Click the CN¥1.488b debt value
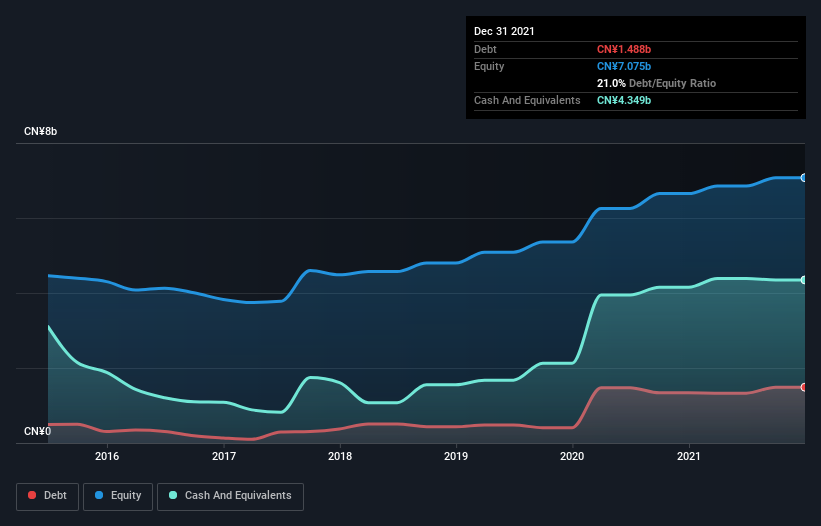The height and width of the screenshot is (526, 821). tap(624, 49)
